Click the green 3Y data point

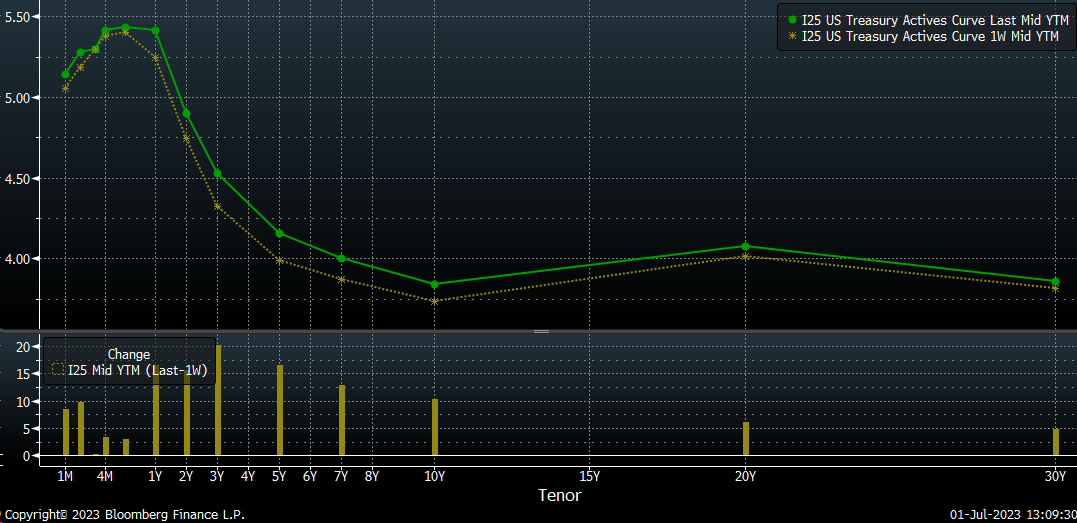click(217, 173)
